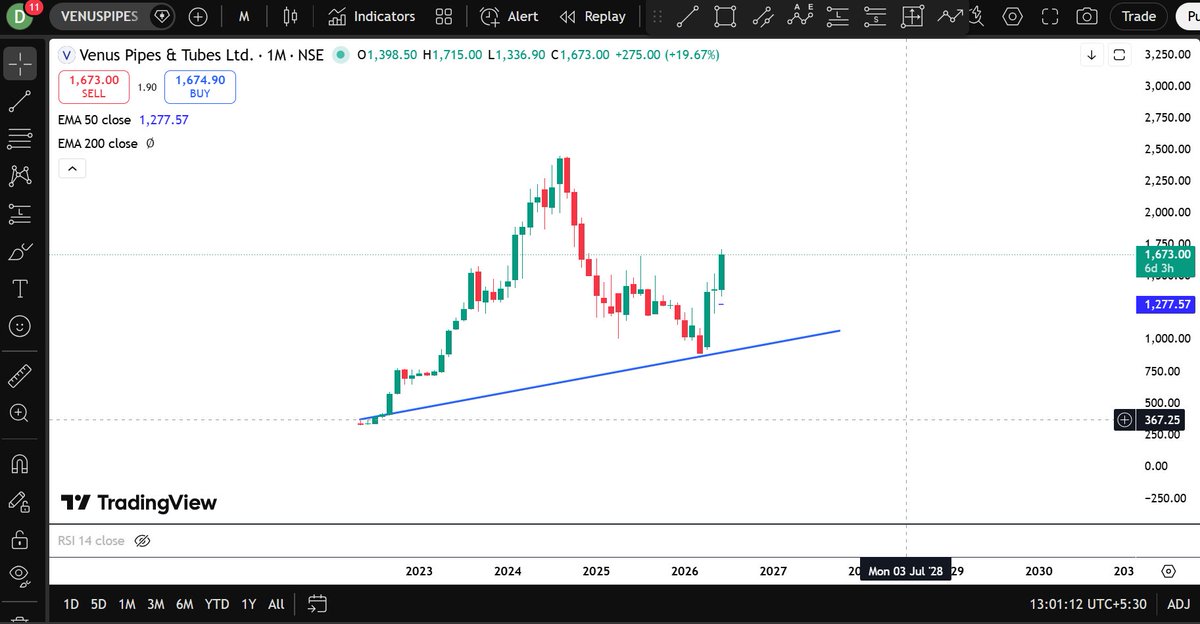Open the Trade panel button

point(1138,16)
